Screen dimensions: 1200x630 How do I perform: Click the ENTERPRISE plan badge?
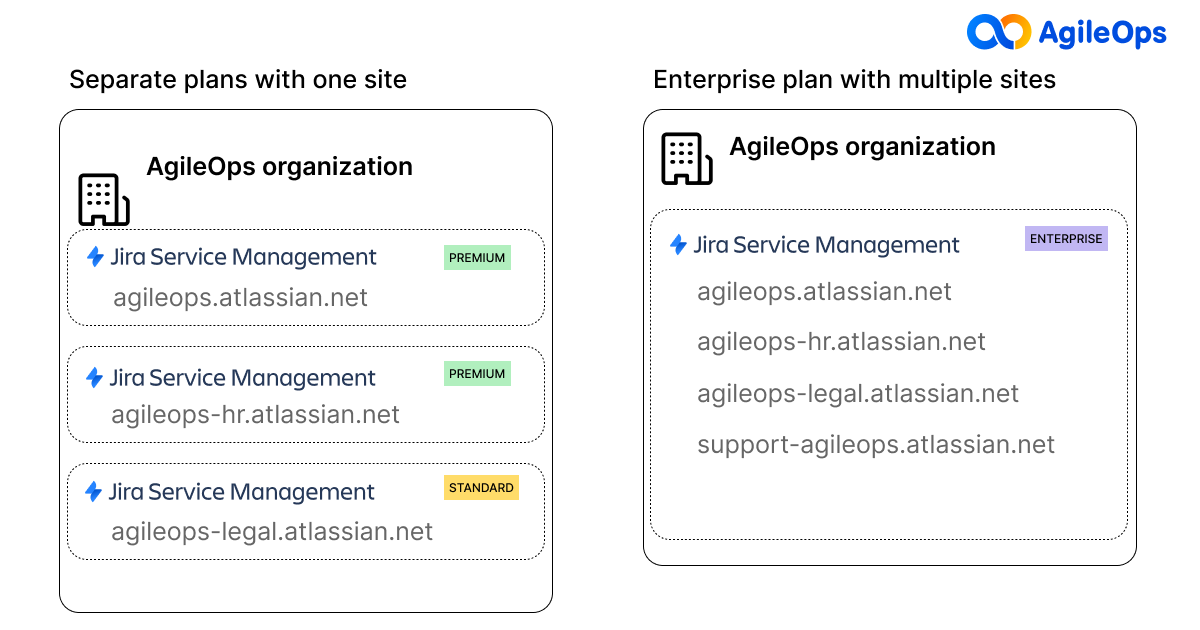pos(1066,239)
